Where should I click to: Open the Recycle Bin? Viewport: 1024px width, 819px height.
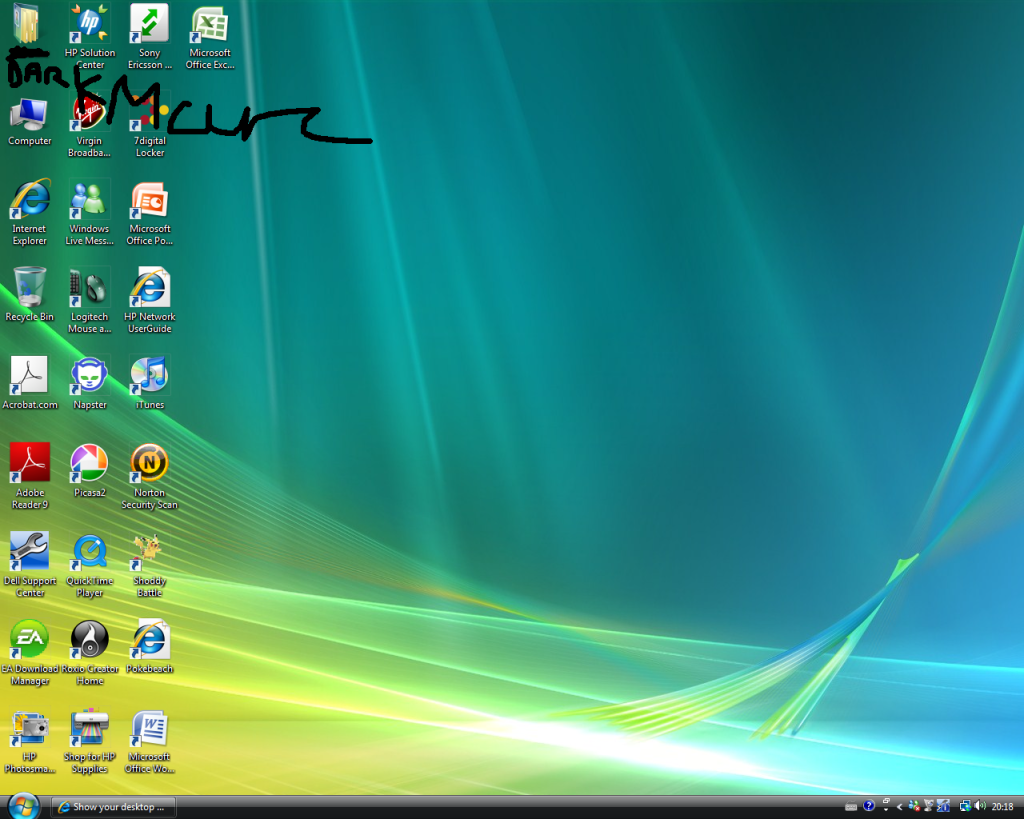[29, 294]
